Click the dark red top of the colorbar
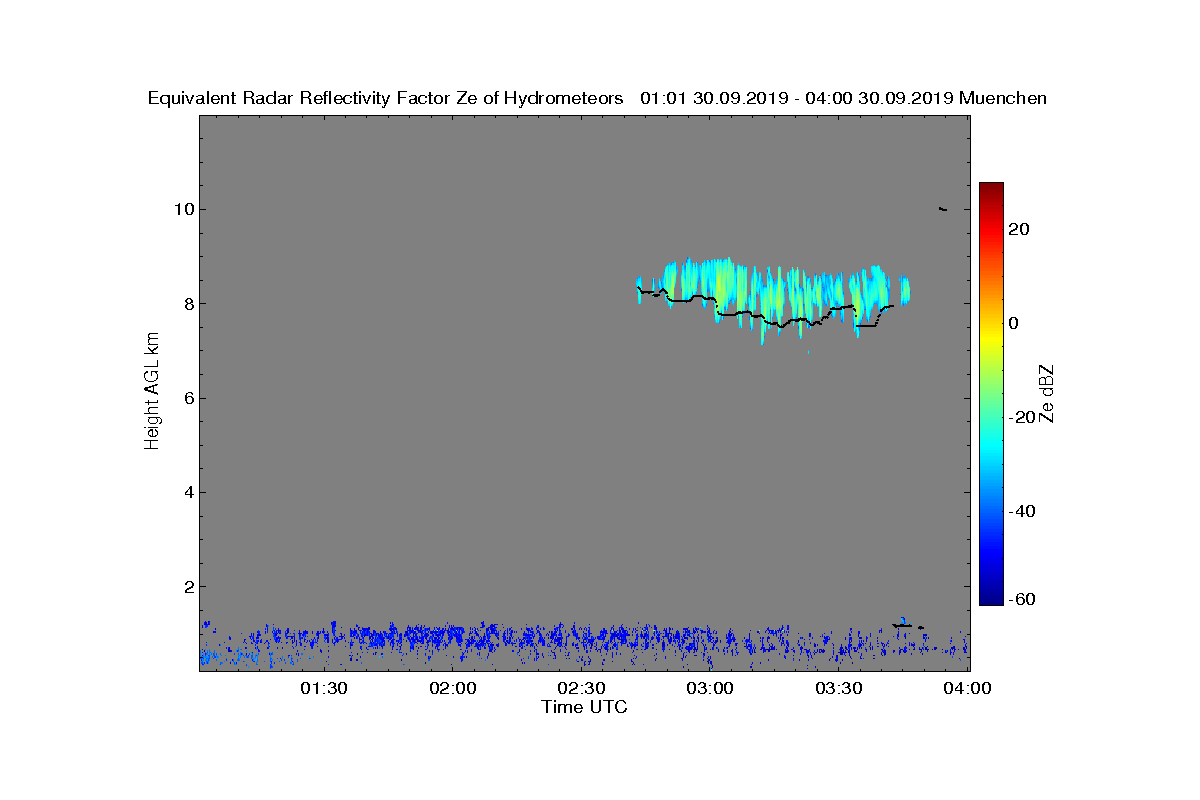The width and height of the screenshot is (1200, 800). pyautogui.click(x=991, y=190)
